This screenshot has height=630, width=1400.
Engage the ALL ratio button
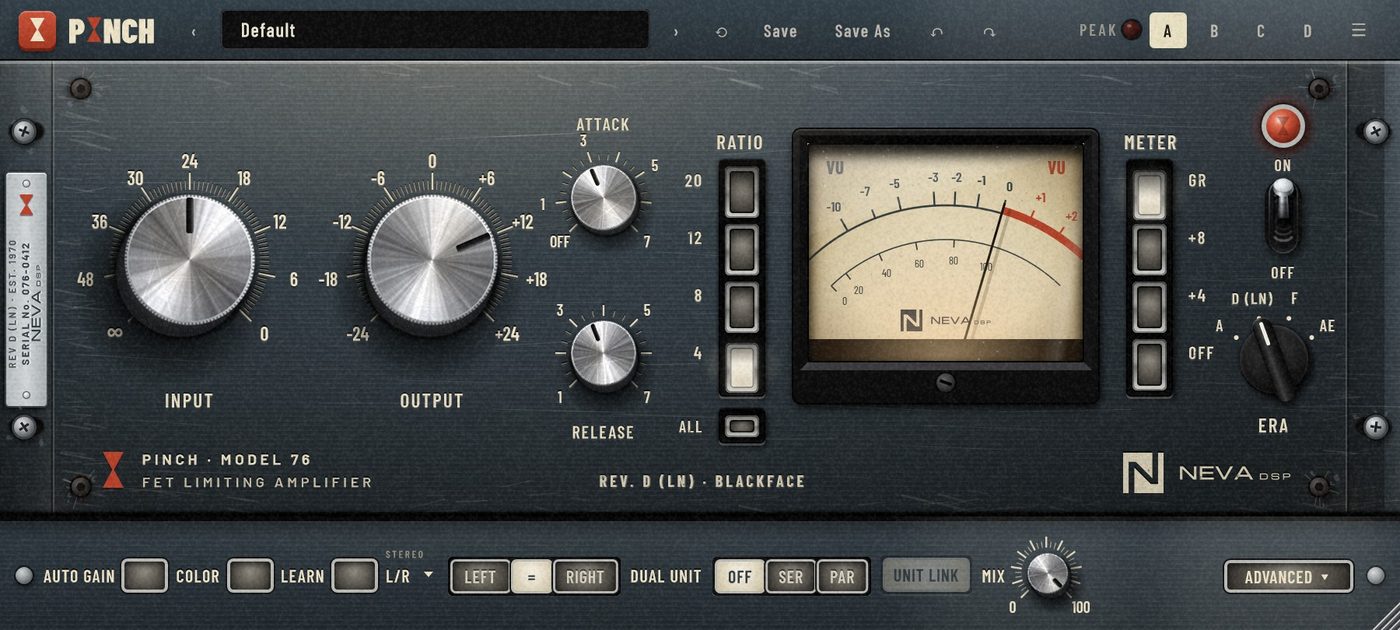[741, 427]
